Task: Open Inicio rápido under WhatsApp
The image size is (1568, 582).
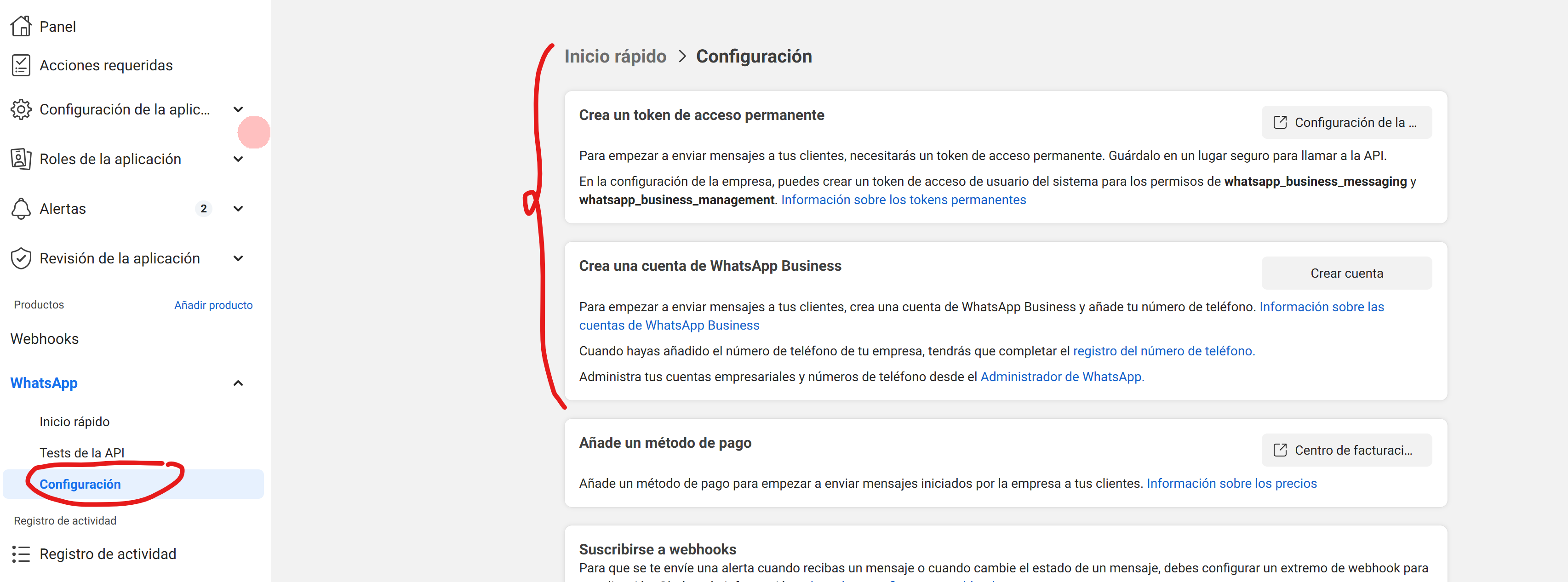Action: pyautogui.click(x=74, y=422)
